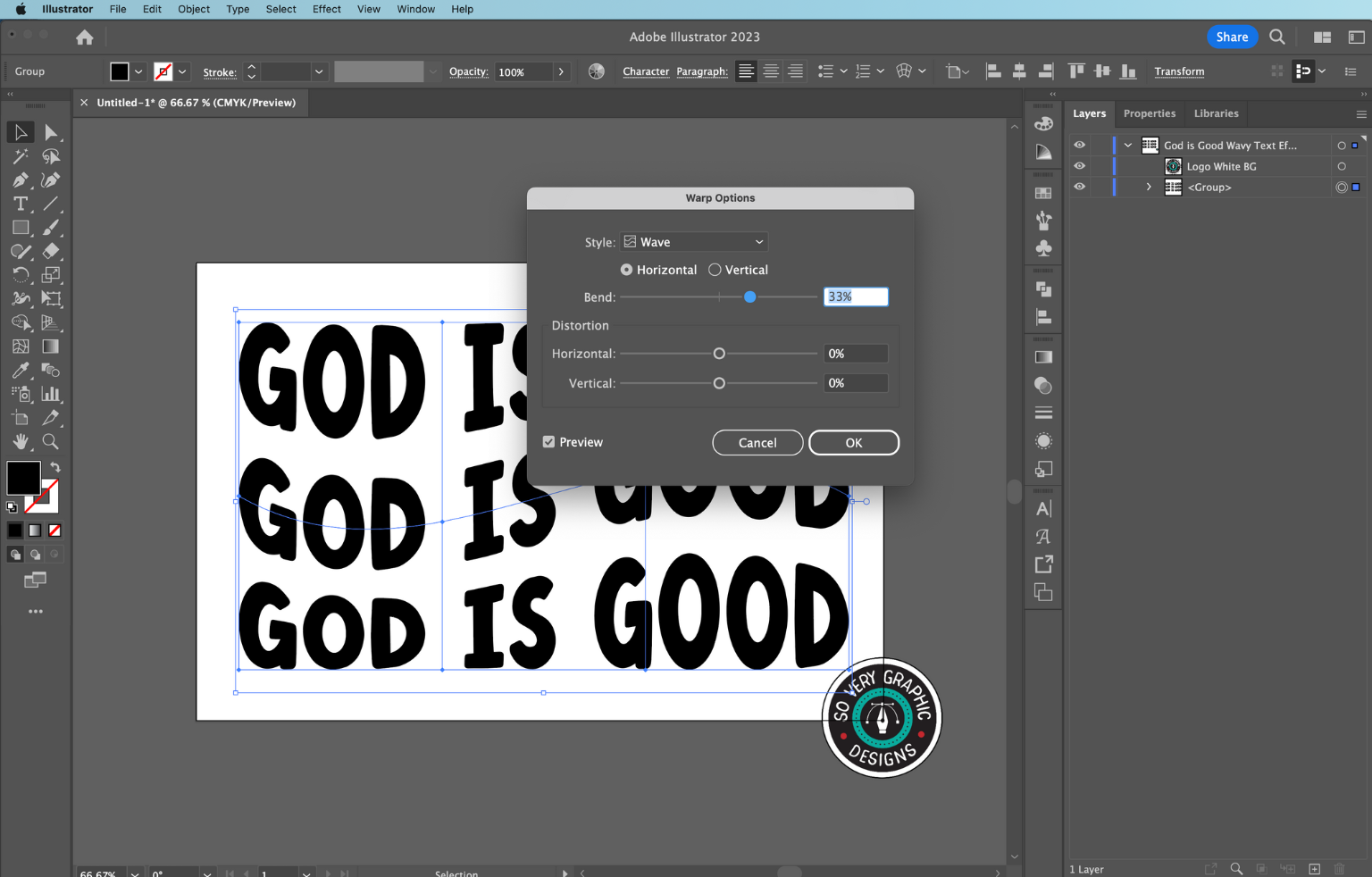Target the Logo White BG circle
Image resolution: width=1372 pixels, height=877 pixels.
[1342, 166]
